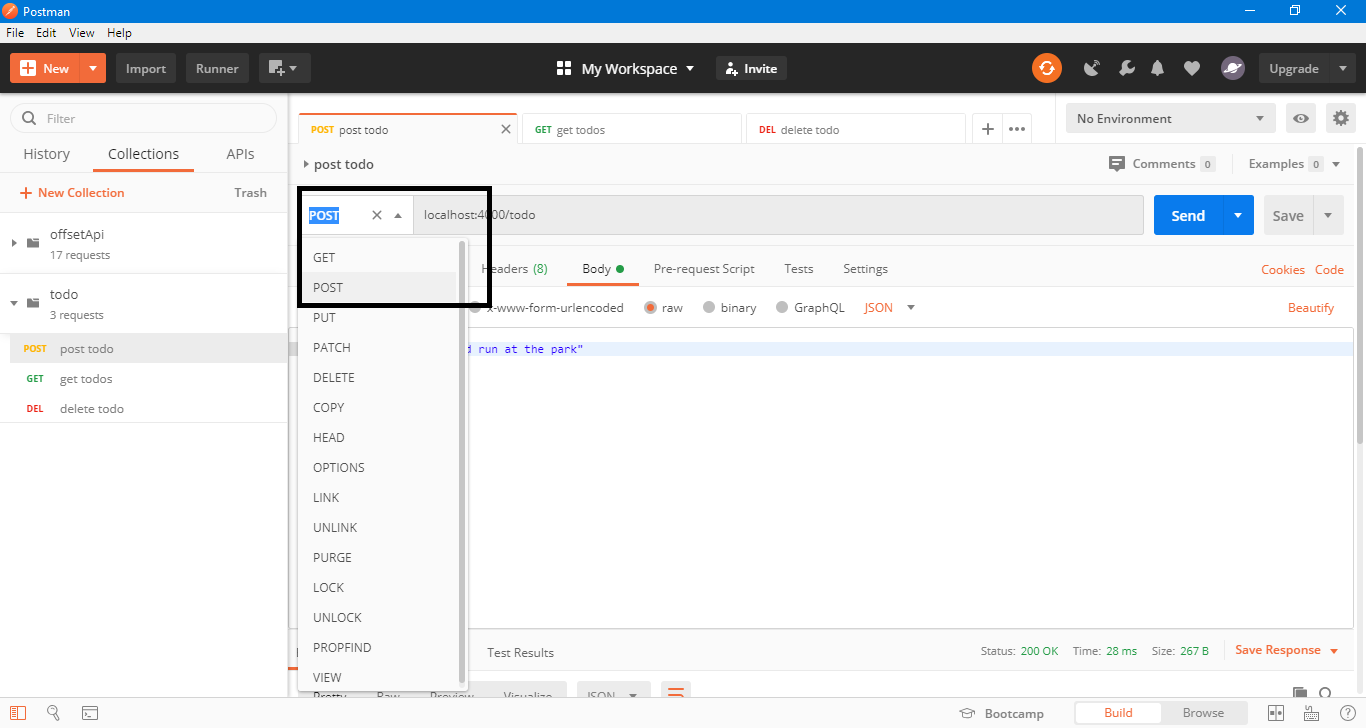Select the raw body radio button

tap(649, 307)
